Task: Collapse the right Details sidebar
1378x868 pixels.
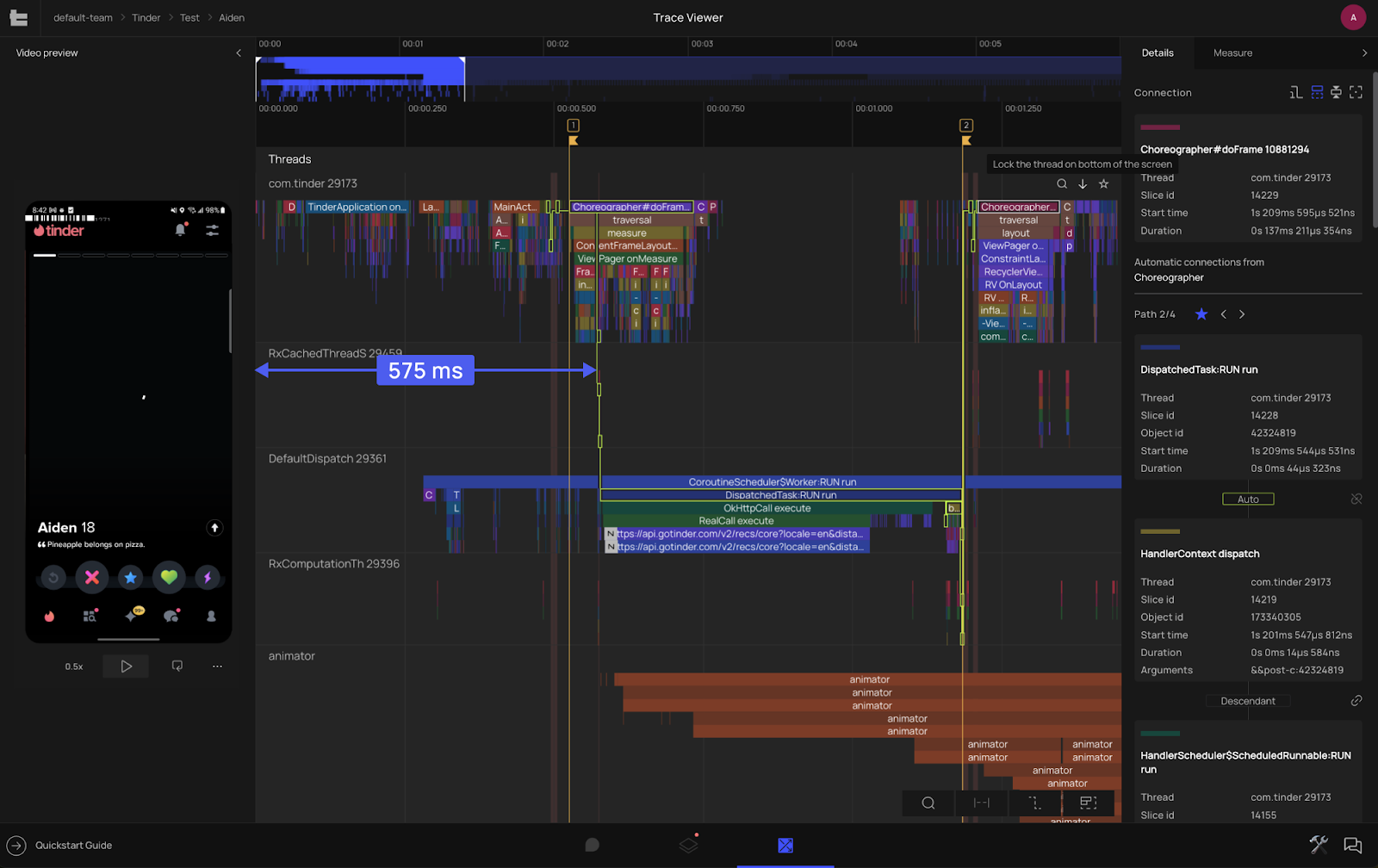Action: (1364, 53)
